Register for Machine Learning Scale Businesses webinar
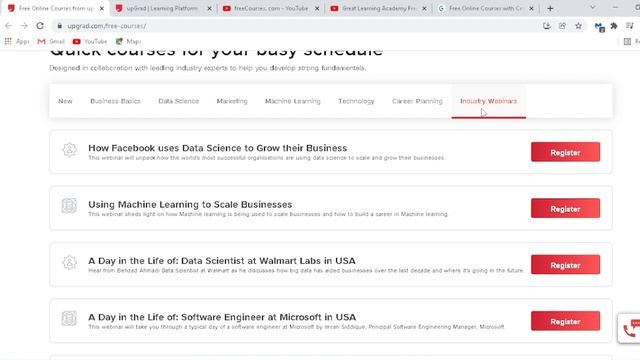The image size is (640, 360). click(x=565, y=209)
